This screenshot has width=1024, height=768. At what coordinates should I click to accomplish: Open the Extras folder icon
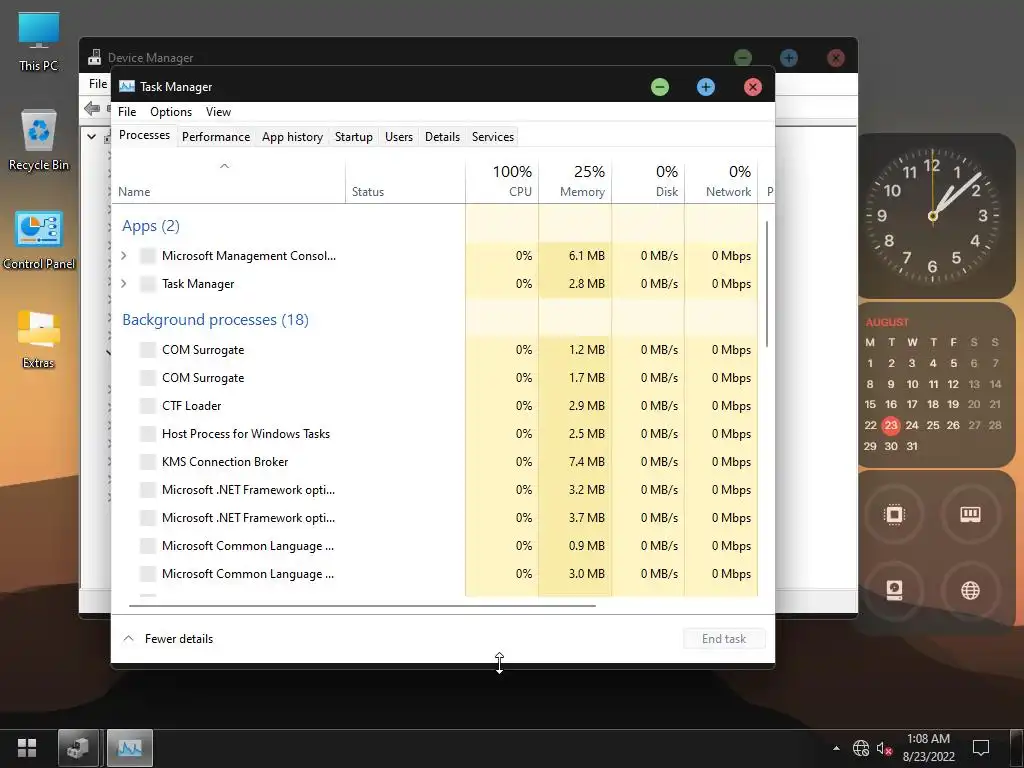point(39,339)
